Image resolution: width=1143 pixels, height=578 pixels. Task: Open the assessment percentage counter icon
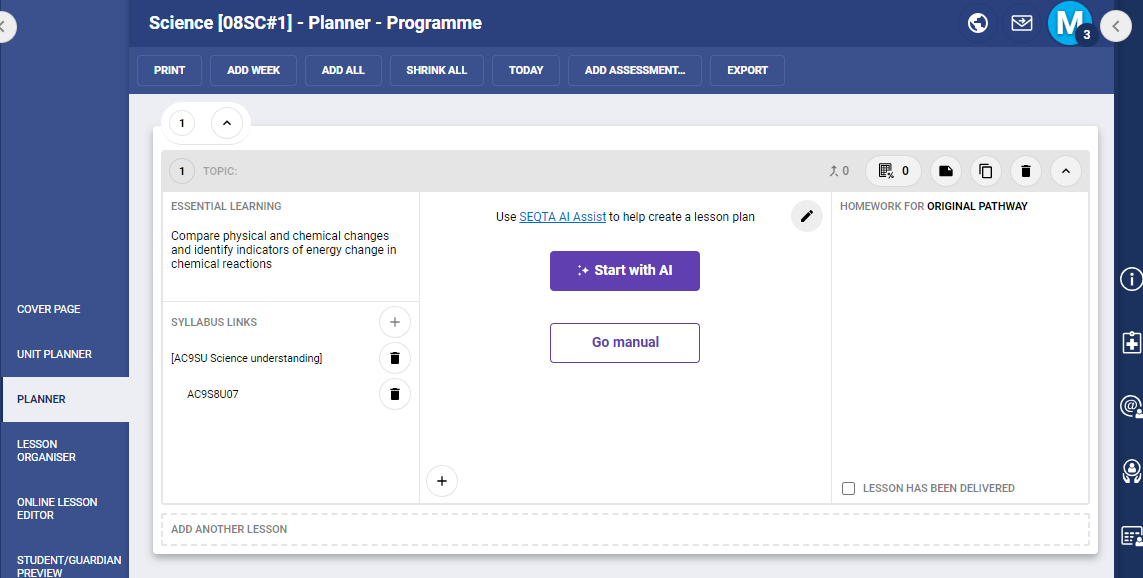pyautogui.click(x=892, y=170)
